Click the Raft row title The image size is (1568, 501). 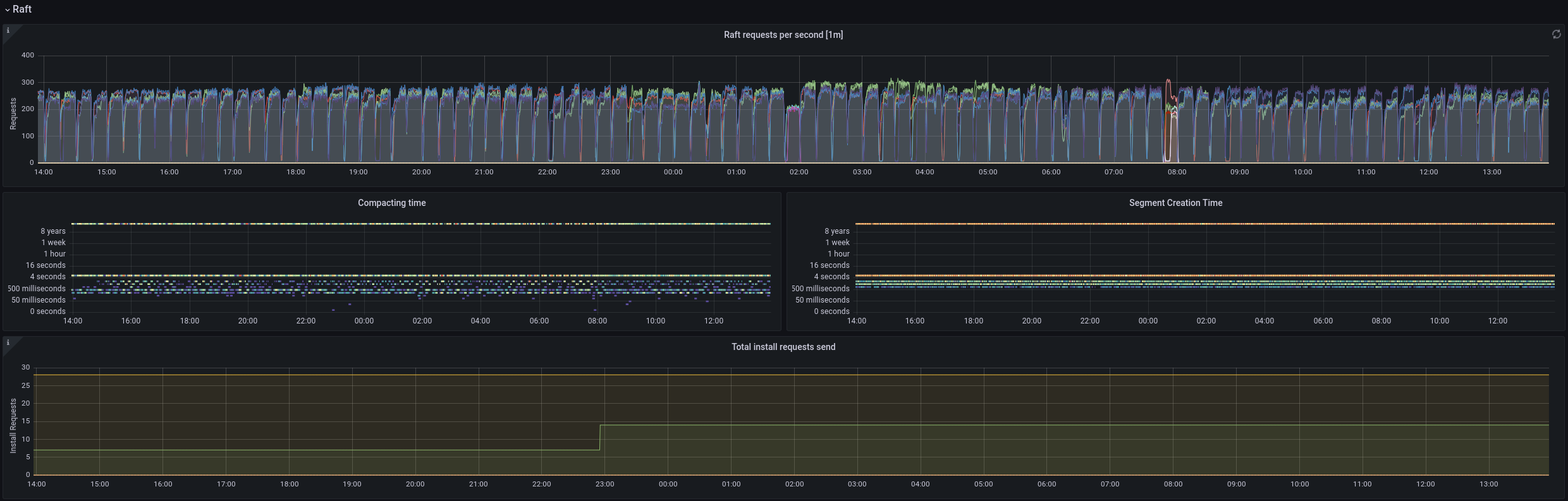(x=22, y=9)
